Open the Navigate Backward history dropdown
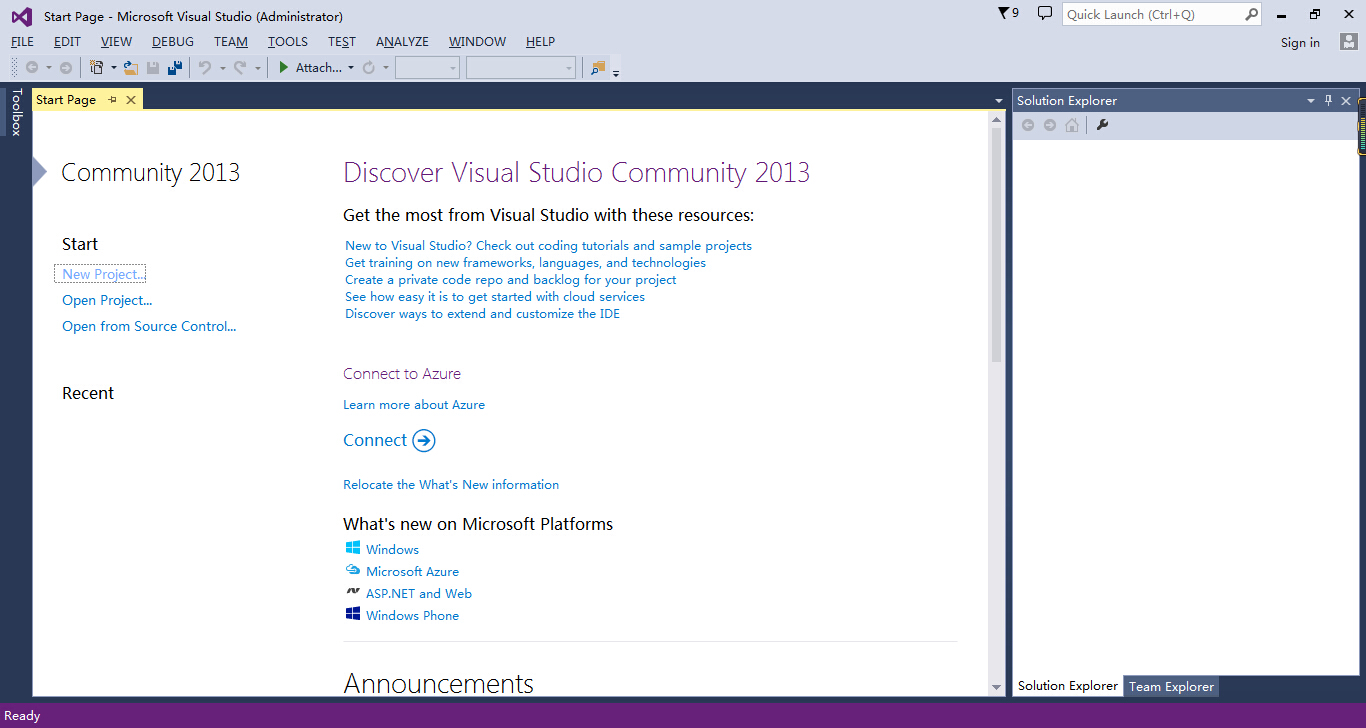 48,68
